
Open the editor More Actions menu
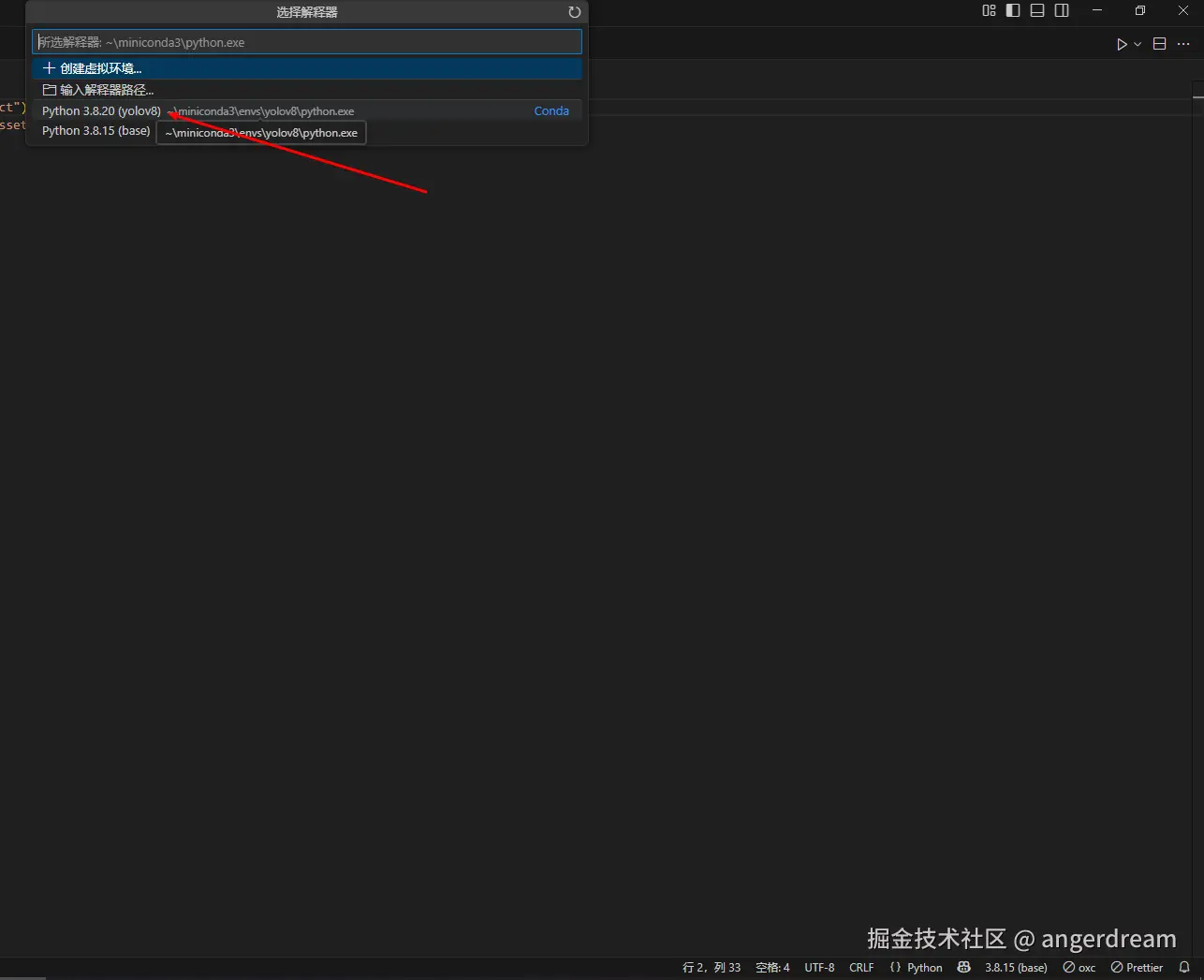coord(1183,44)
